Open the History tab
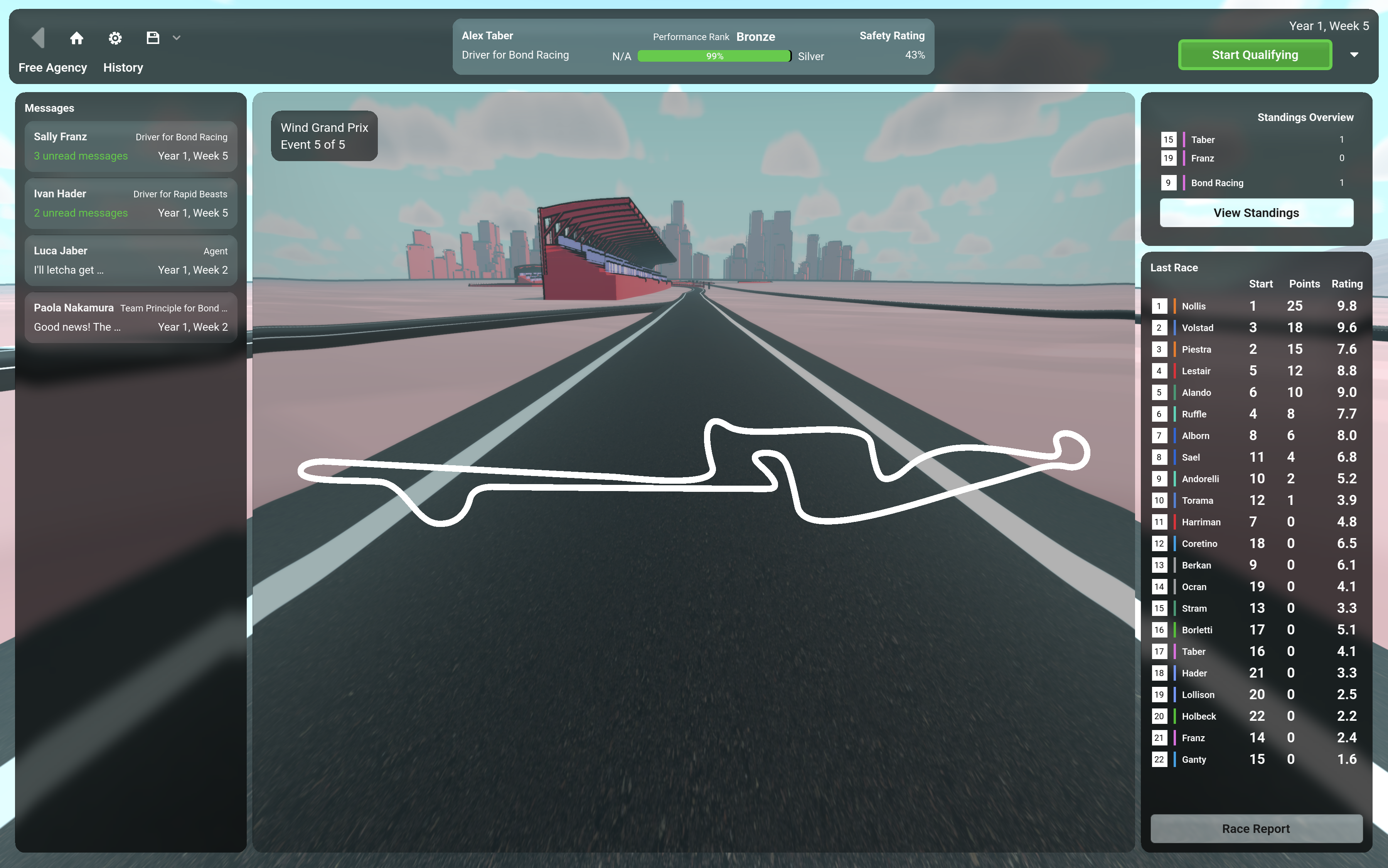 (x=123, y=68)
